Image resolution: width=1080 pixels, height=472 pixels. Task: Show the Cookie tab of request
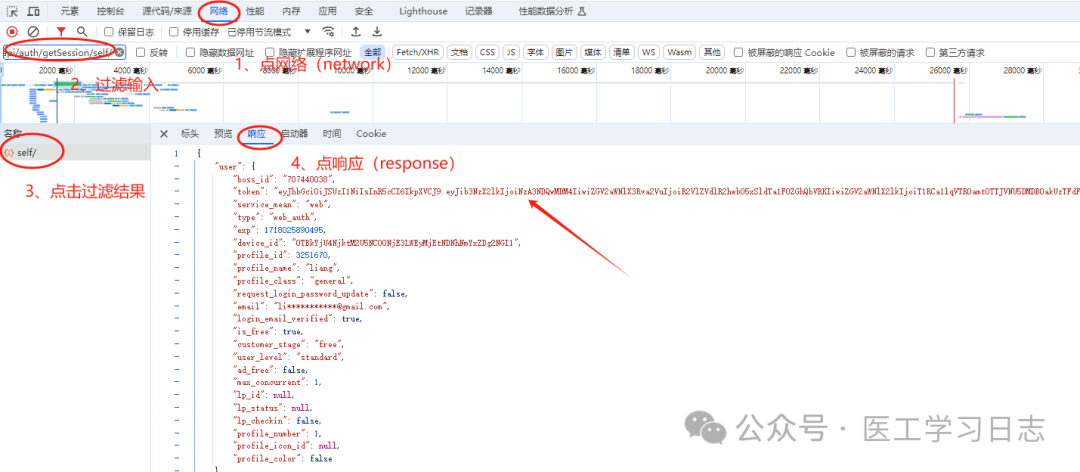click(x=371, y=134)
